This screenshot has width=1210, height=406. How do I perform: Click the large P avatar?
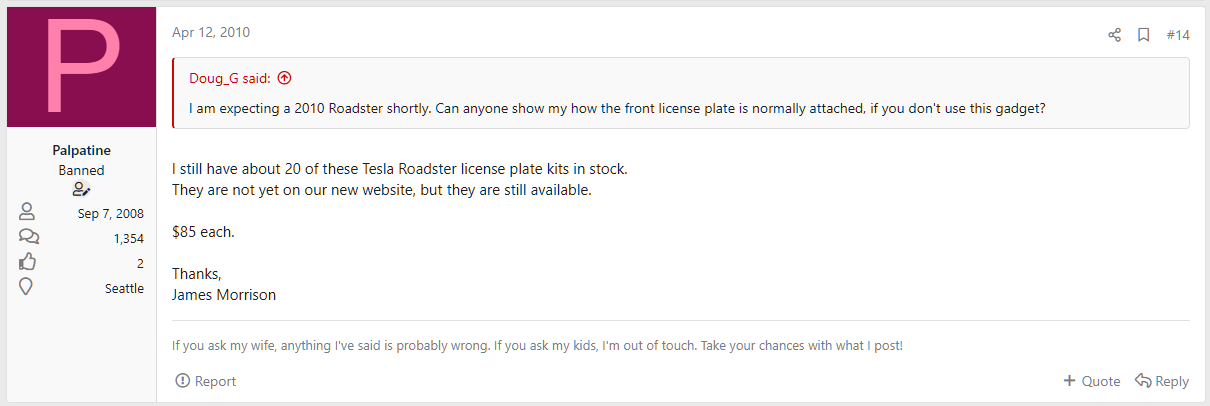tap(82, 67)
